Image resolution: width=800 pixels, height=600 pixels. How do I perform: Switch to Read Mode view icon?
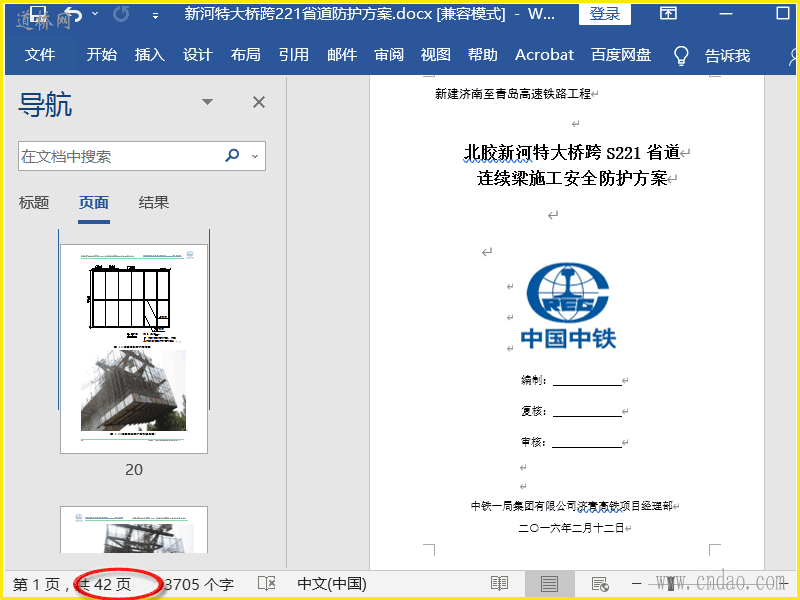[x=499, y=583]
